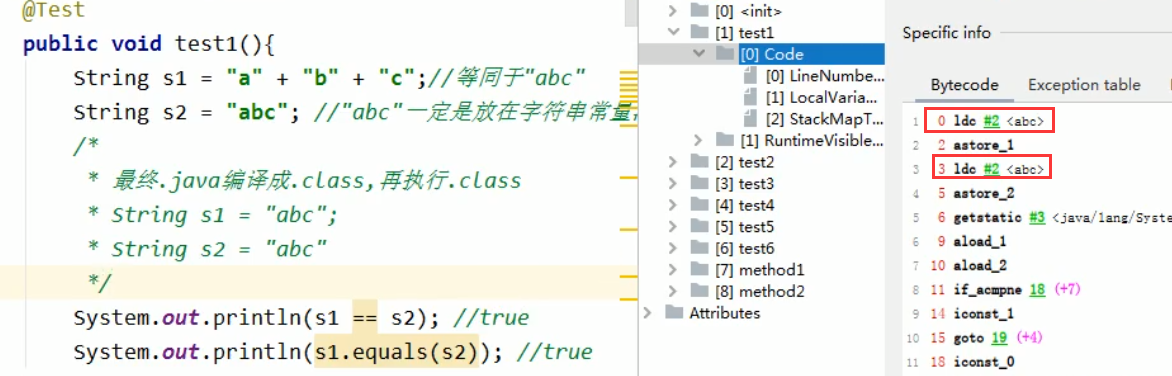
Task: Click the folder icon of Attributes node
Action: pyautogui.click(x=674, y=312)
